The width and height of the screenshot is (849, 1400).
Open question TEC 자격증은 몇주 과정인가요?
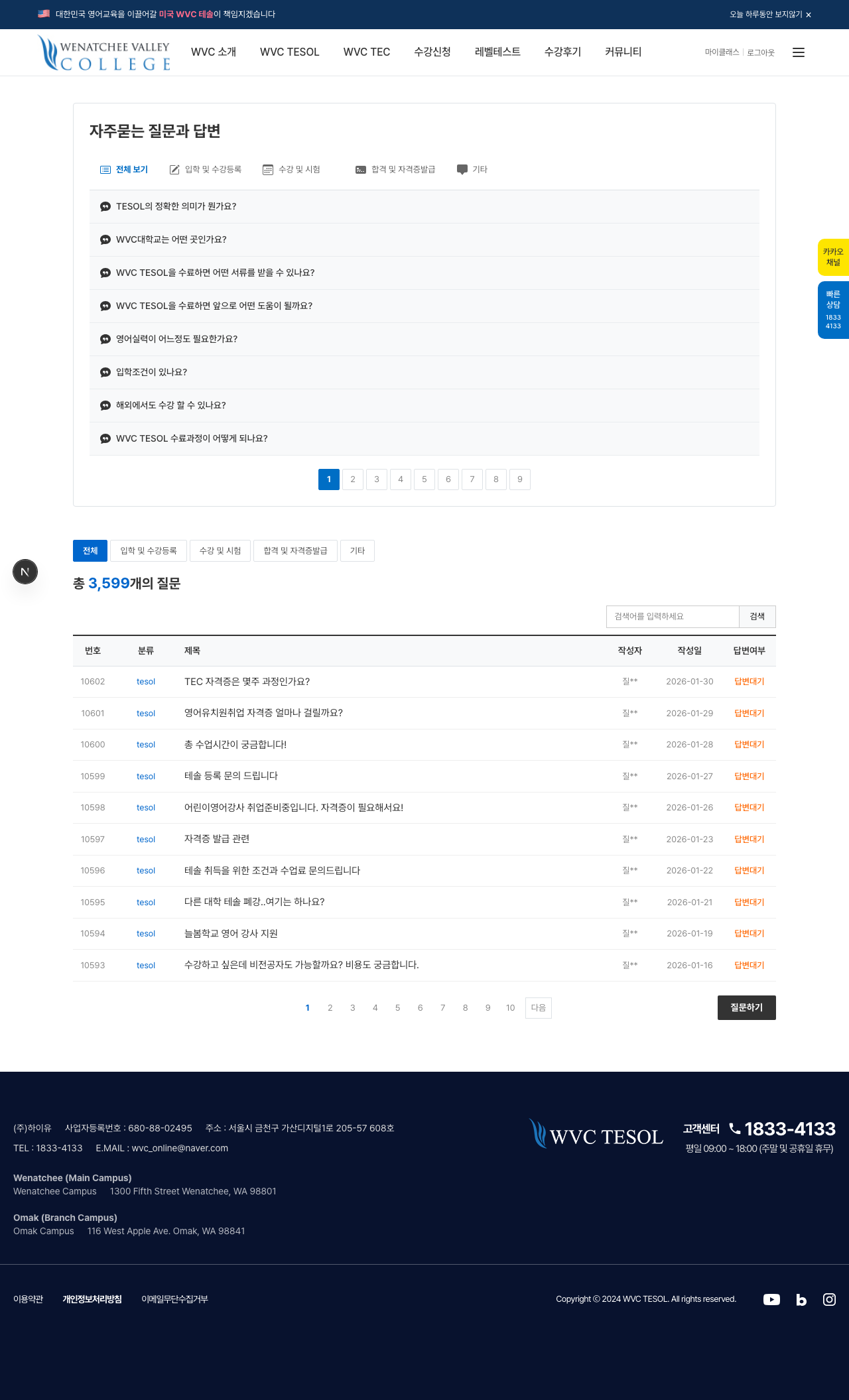click(x=247, y=682)
